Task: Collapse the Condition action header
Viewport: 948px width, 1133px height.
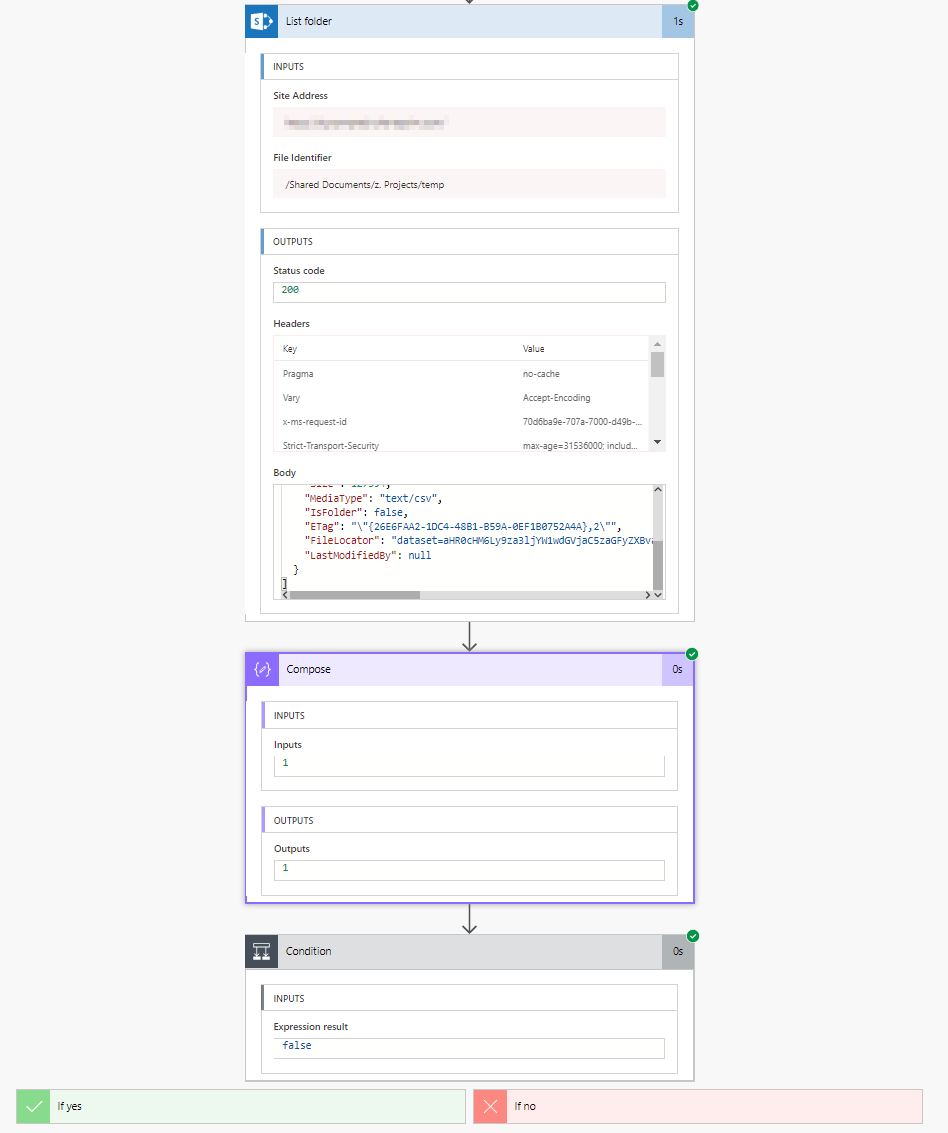Action: click(x=470, y=951)
